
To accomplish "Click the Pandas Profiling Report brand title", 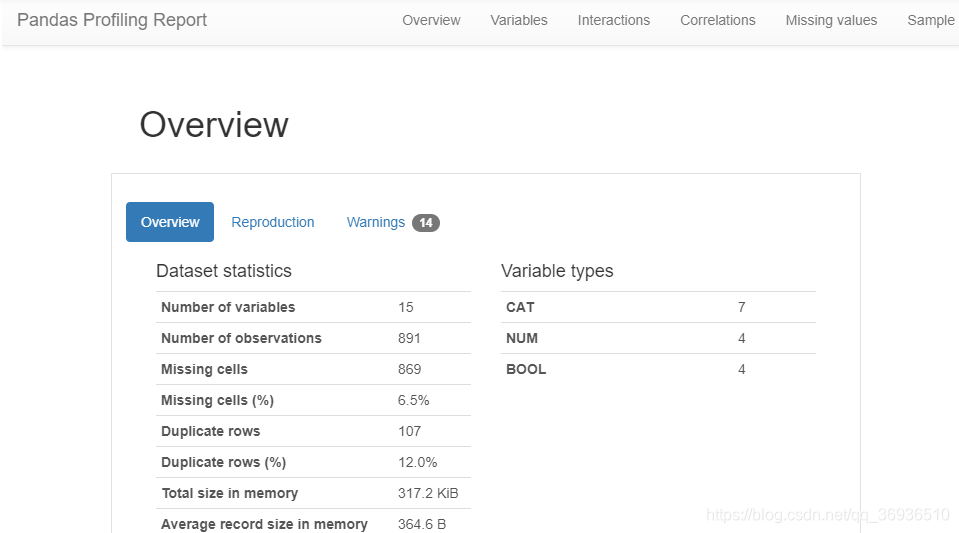I will 112,20.
